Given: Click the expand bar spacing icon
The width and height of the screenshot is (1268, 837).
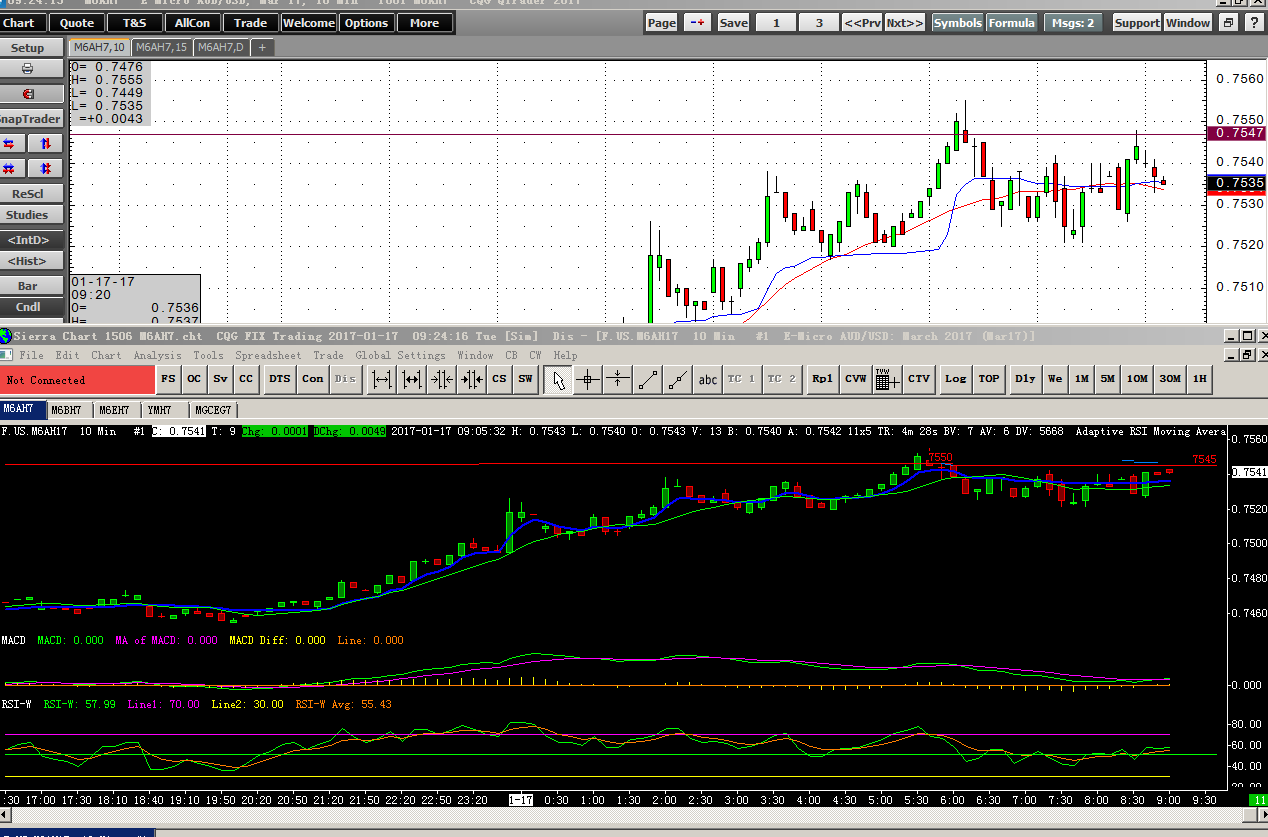Looking at the screenshot, I should (381, 379).
